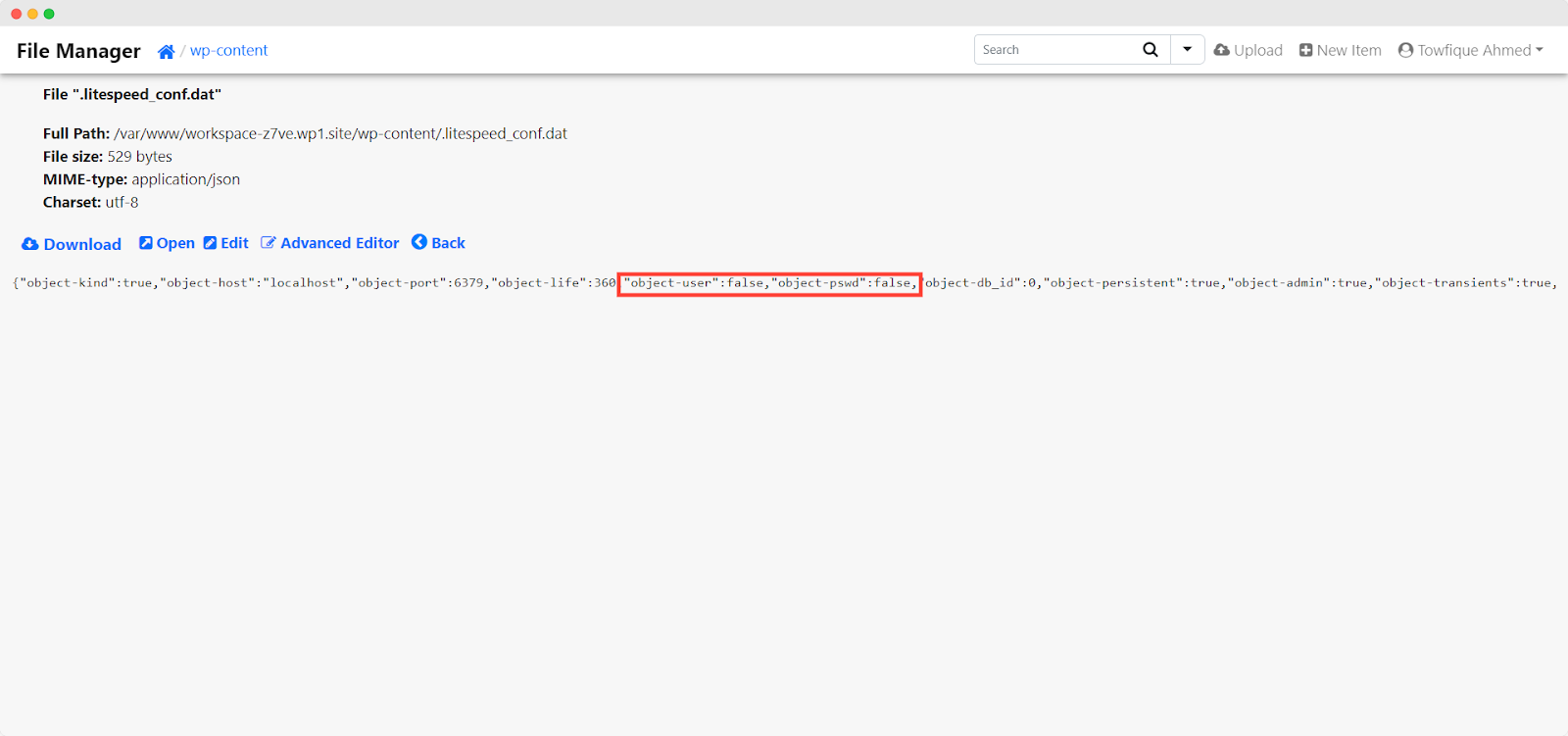Click the Edit pencil icon
Screen dimensions: 1568x736
tap(210, 242)
